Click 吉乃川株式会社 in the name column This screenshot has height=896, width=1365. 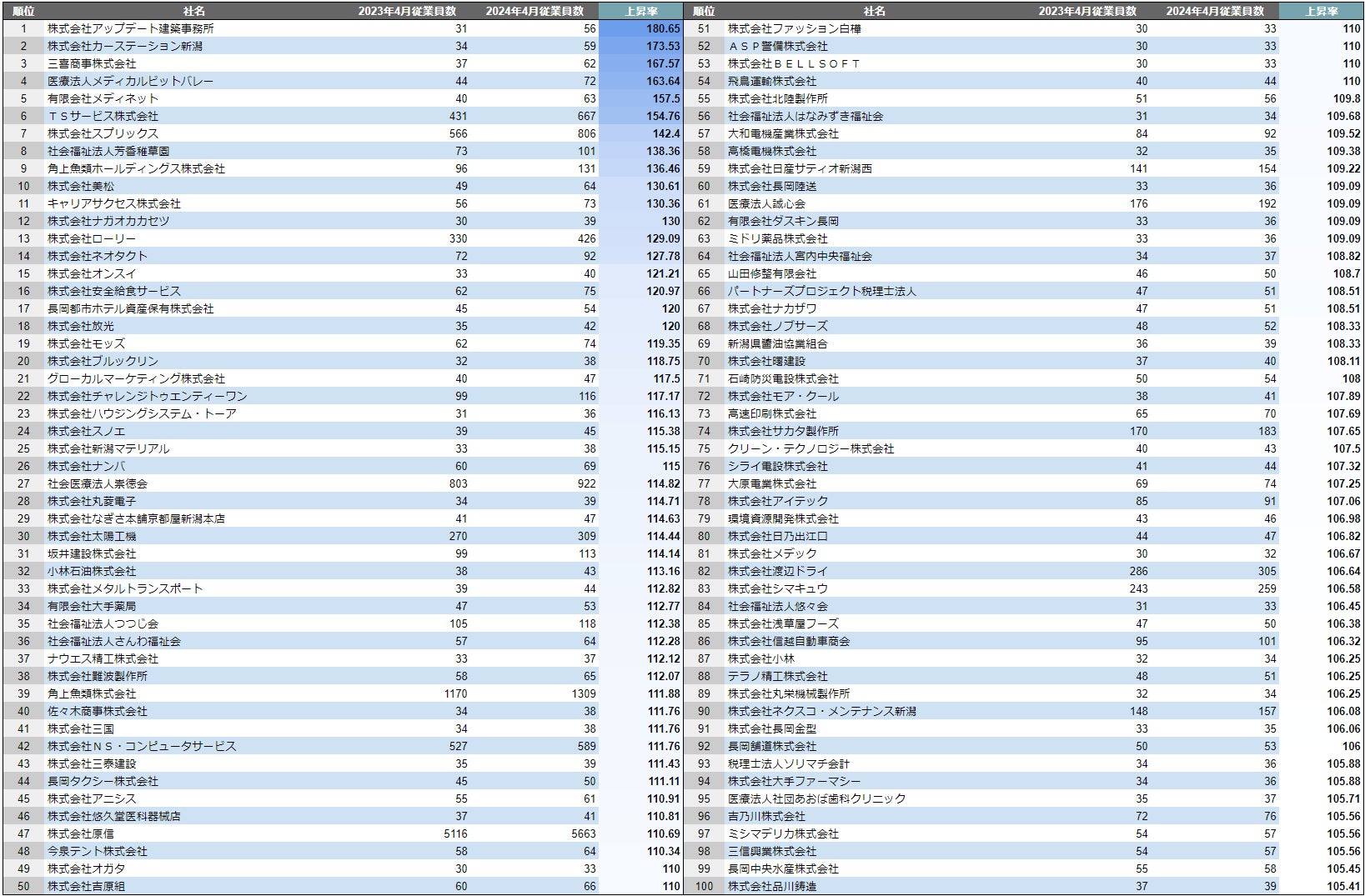(x=765, y=816)
